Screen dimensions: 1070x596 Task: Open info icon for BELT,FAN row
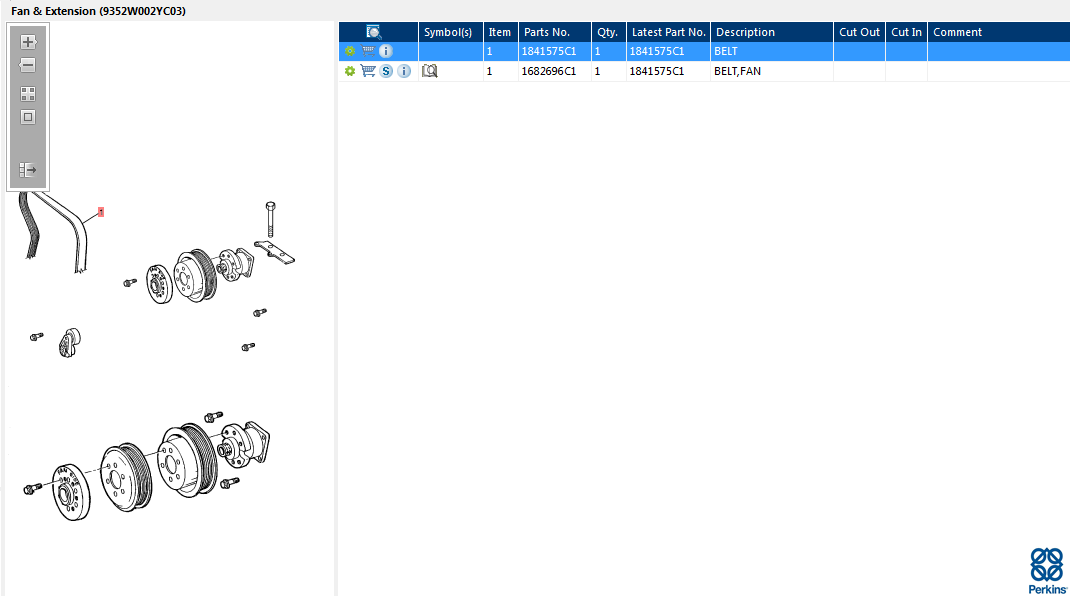tap(404, 71)
